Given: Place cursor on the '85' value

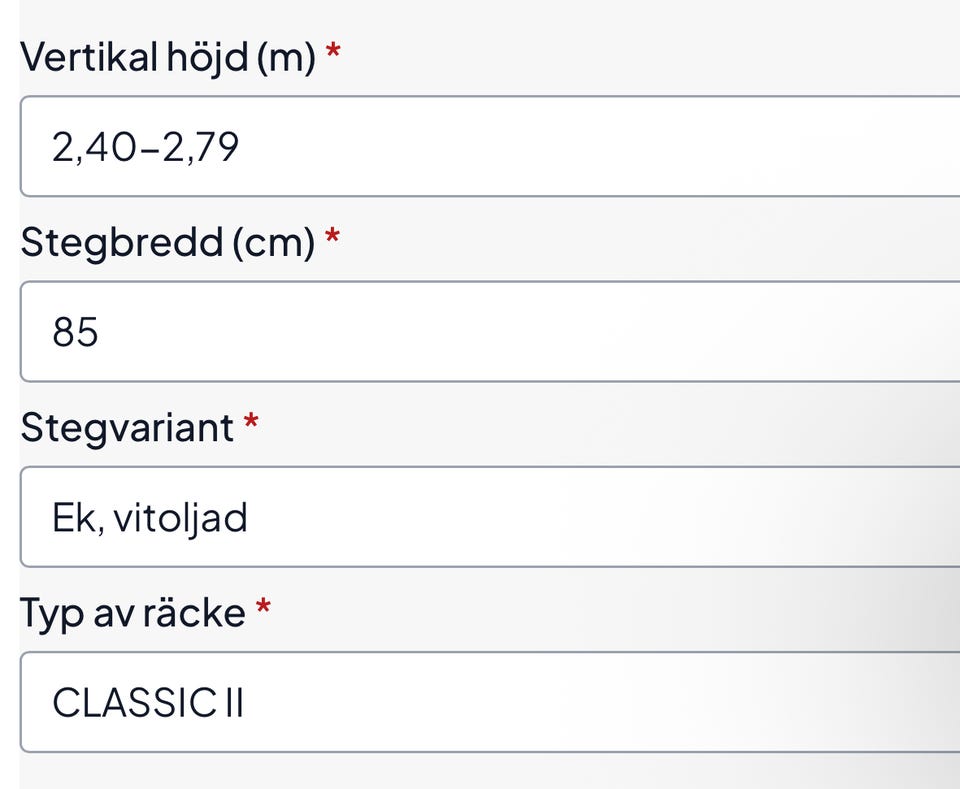Looking at the screenshot, I should coord(76,333).
